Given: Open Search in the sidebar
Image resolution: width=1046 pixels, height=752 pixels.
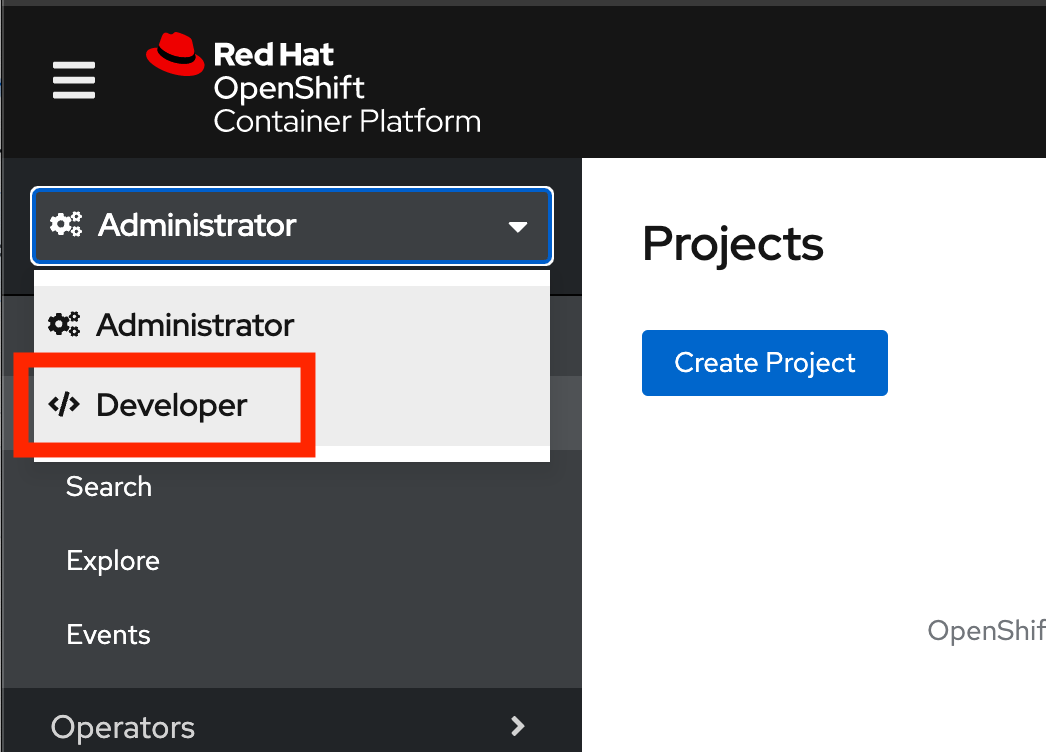Looking at the screenshot, I should click(109, 486).
